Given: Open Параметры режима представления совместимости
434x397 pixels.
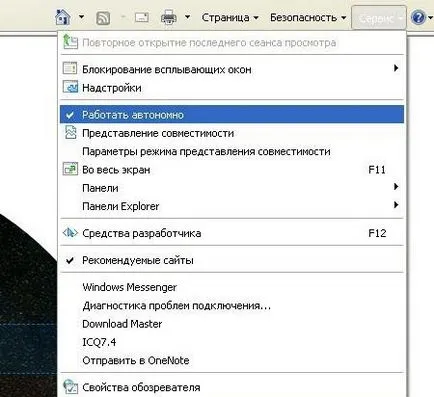Looking at the screenshot, I should pyautogui.click(x=232, y=151).
